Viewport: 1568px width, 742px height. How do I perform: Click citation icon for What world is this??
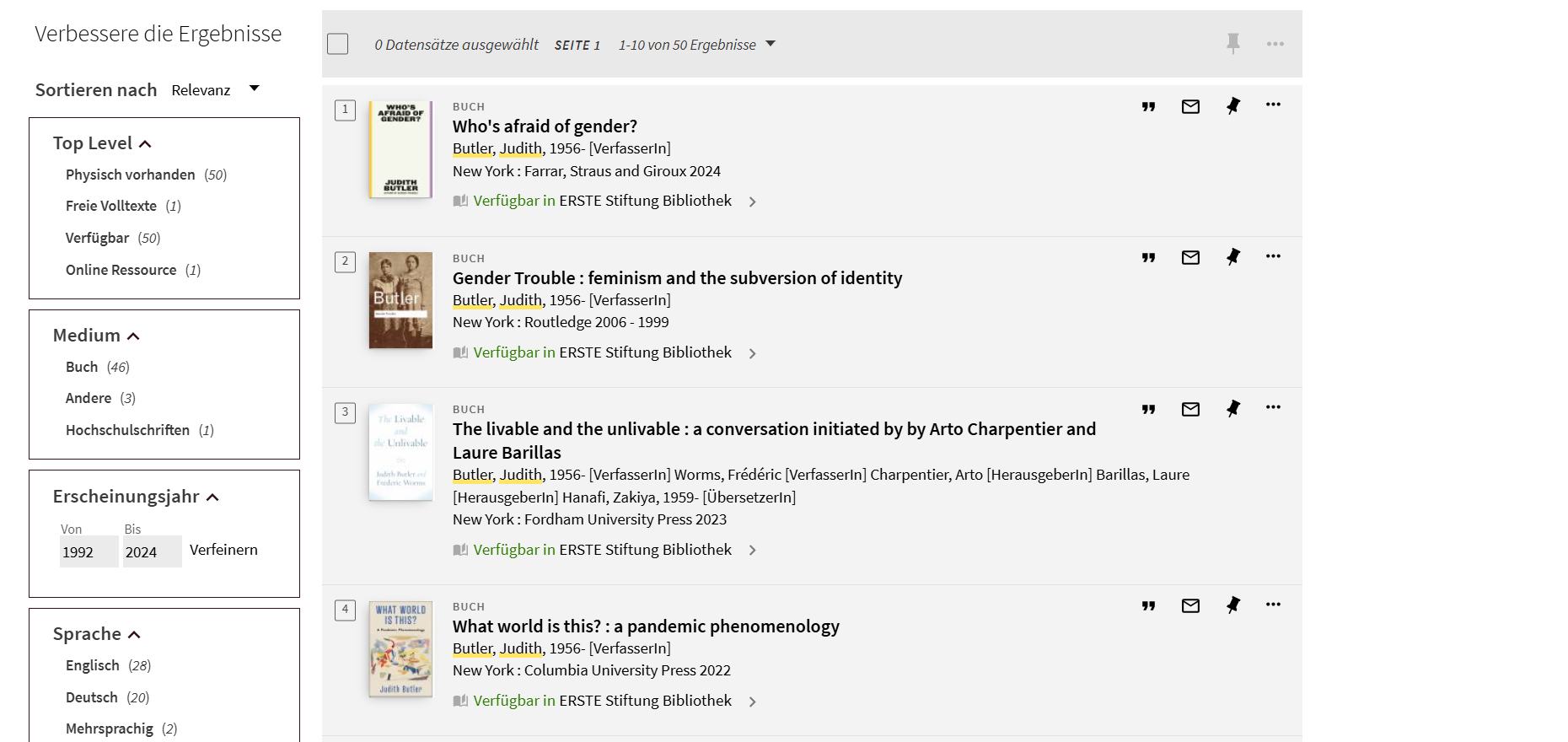[1148, 605]
